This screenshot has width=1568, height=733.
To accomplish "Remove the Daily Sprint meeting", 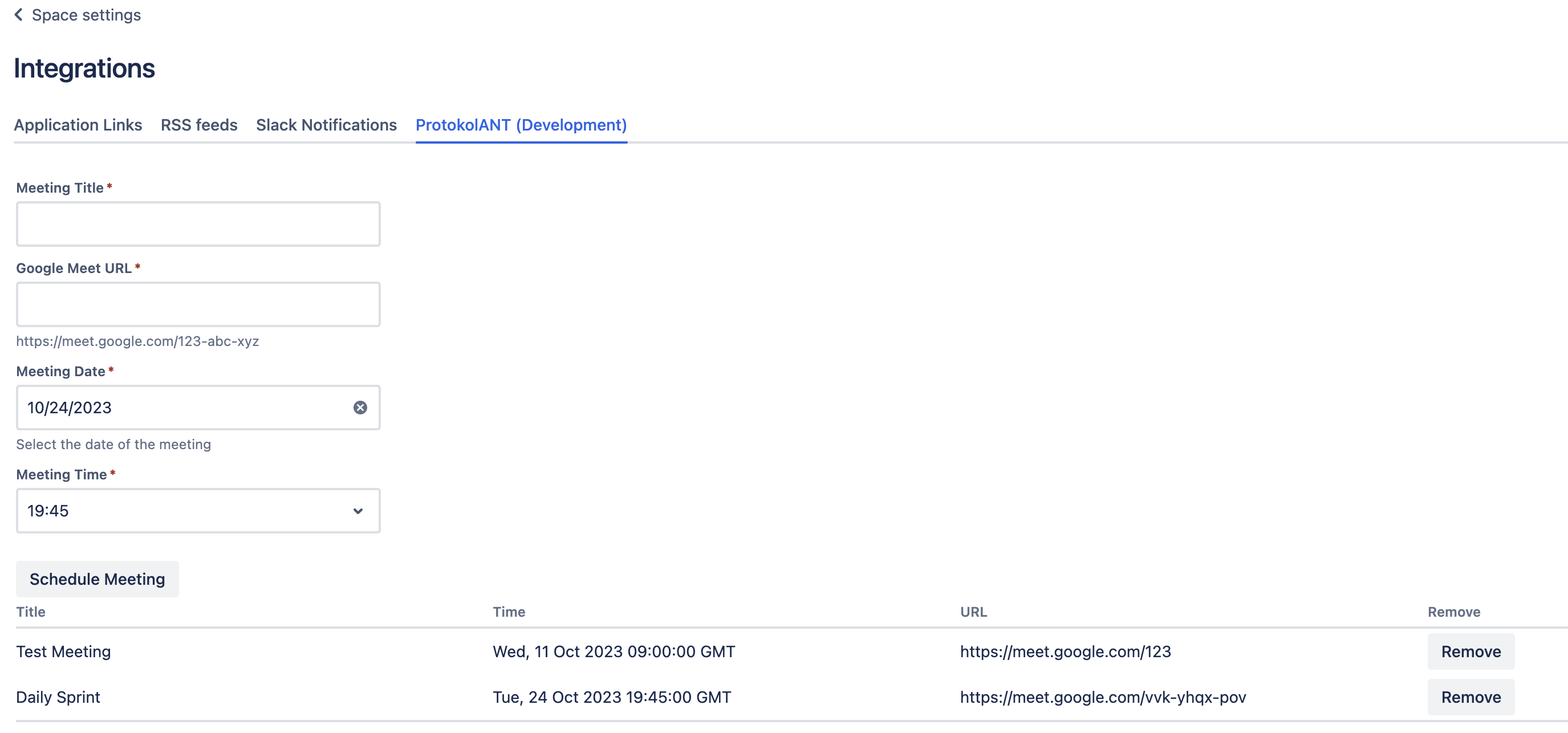I will [1470, 697].
